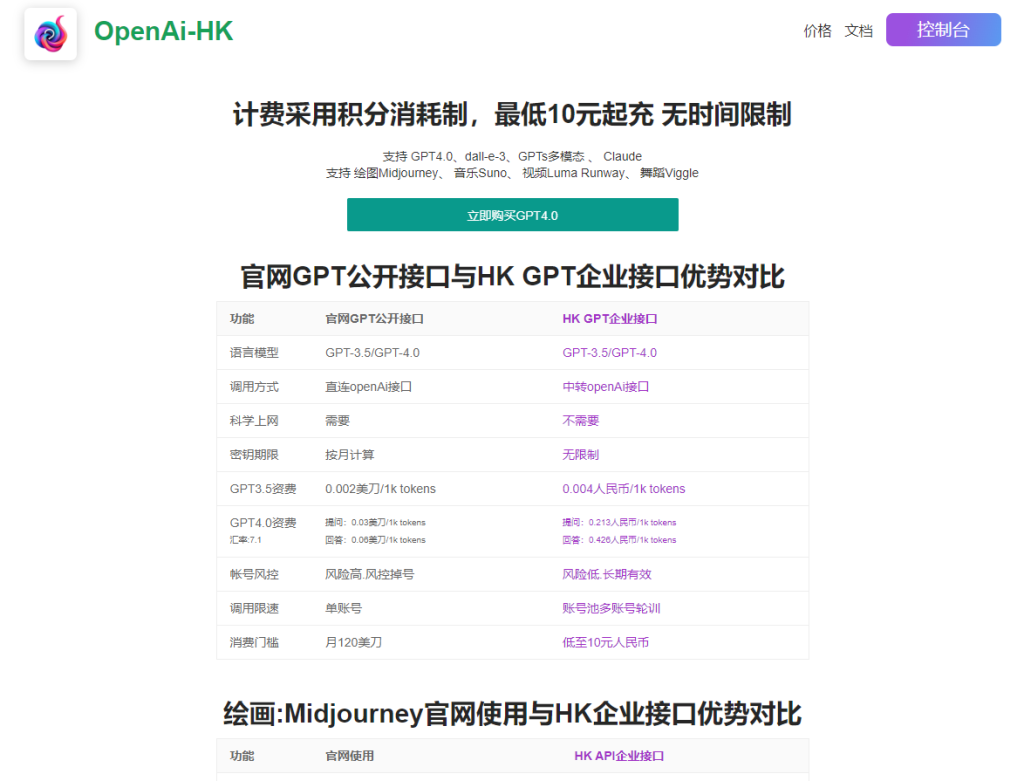
Task: Select the 密钥期限 row label
Action: pyautogui.click(x=254, y=454)
